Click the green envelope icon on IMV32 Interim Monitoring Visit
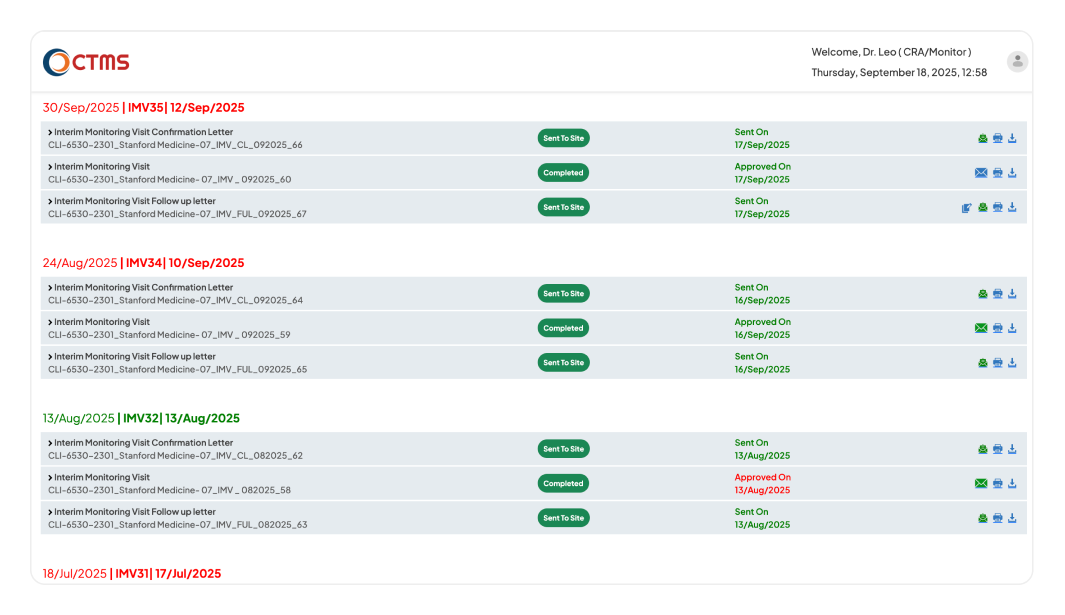The height and width of the screenshot is (615, 1065). point(981,483)
